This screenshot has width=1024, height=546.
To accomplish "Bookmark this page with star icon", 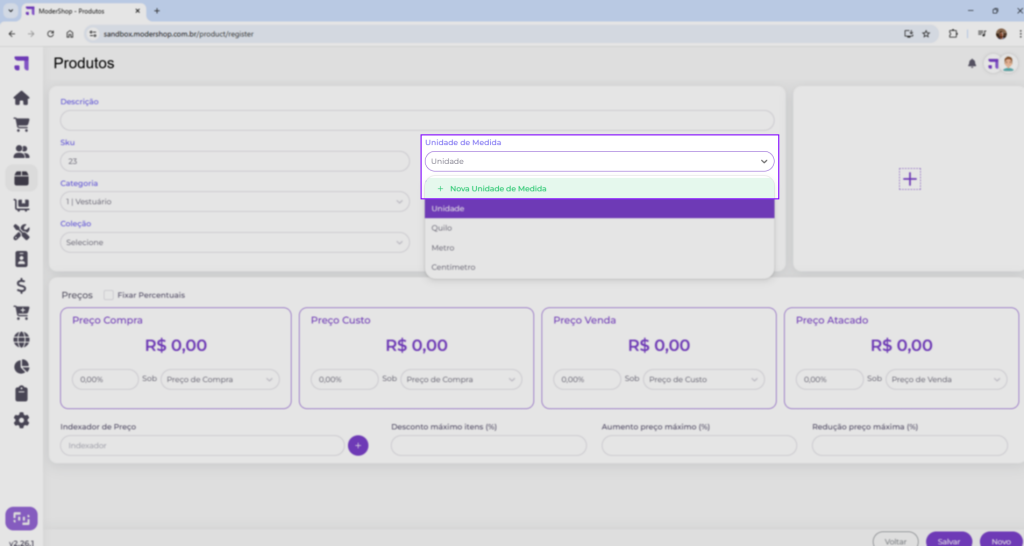I will click(x=926, y=33).
